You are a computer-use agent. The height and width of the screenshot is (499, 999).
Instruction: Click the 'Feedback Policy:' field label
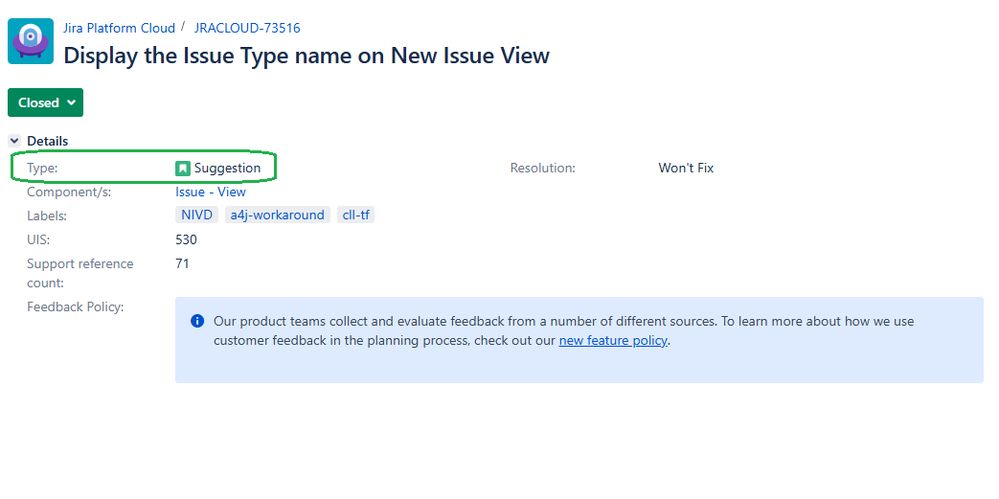pos(75,307)
